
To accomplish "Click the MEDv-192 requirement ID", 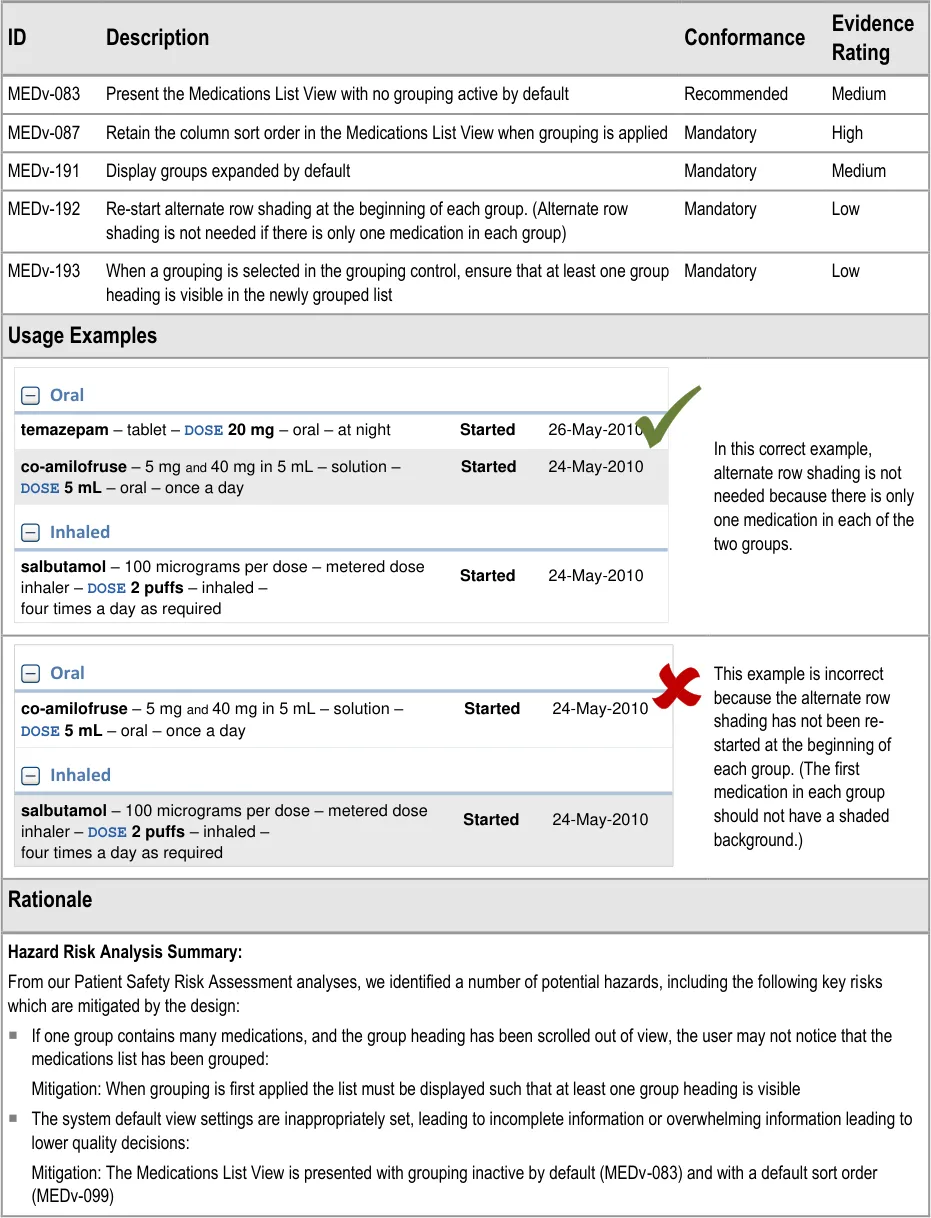I will pyautogui.click(x=44, y=209).
